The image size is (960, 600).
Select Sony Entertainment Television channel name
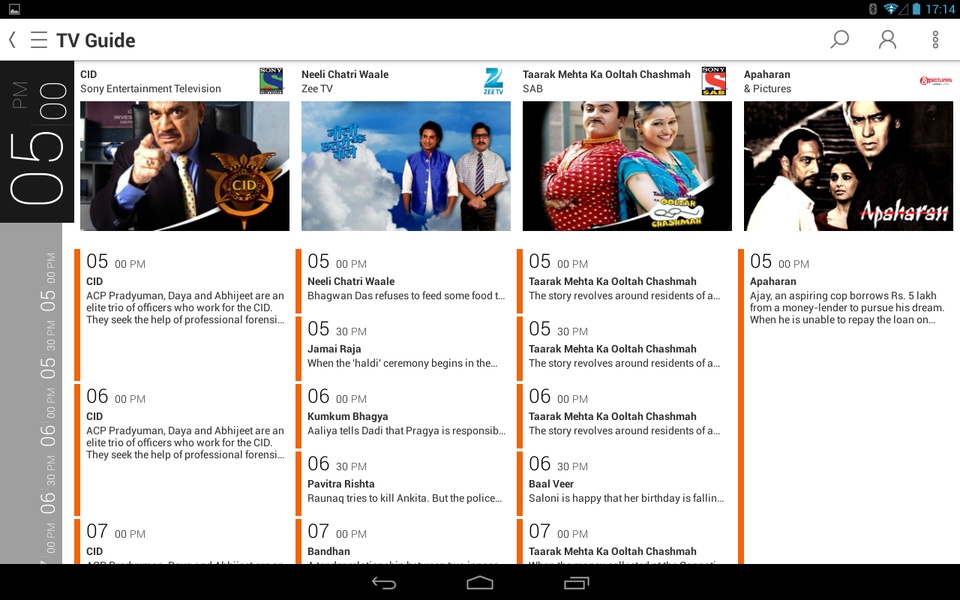click(151, 89)
